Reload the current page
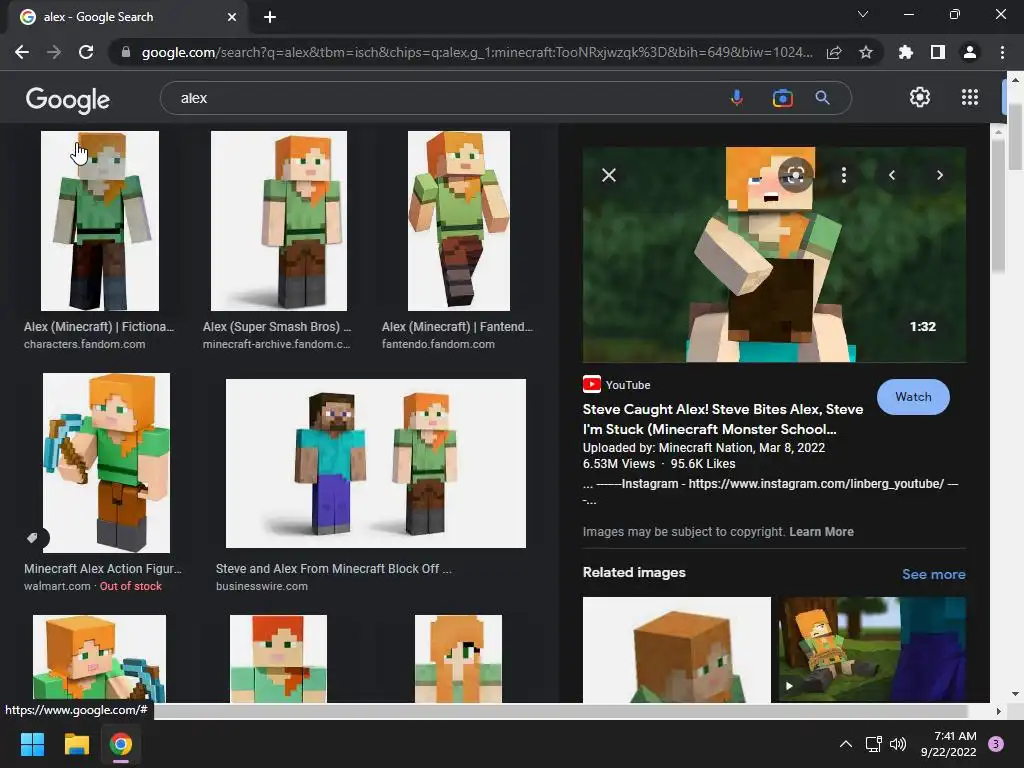Screen dimensions: 1024x768 click(x=86, y=52)
